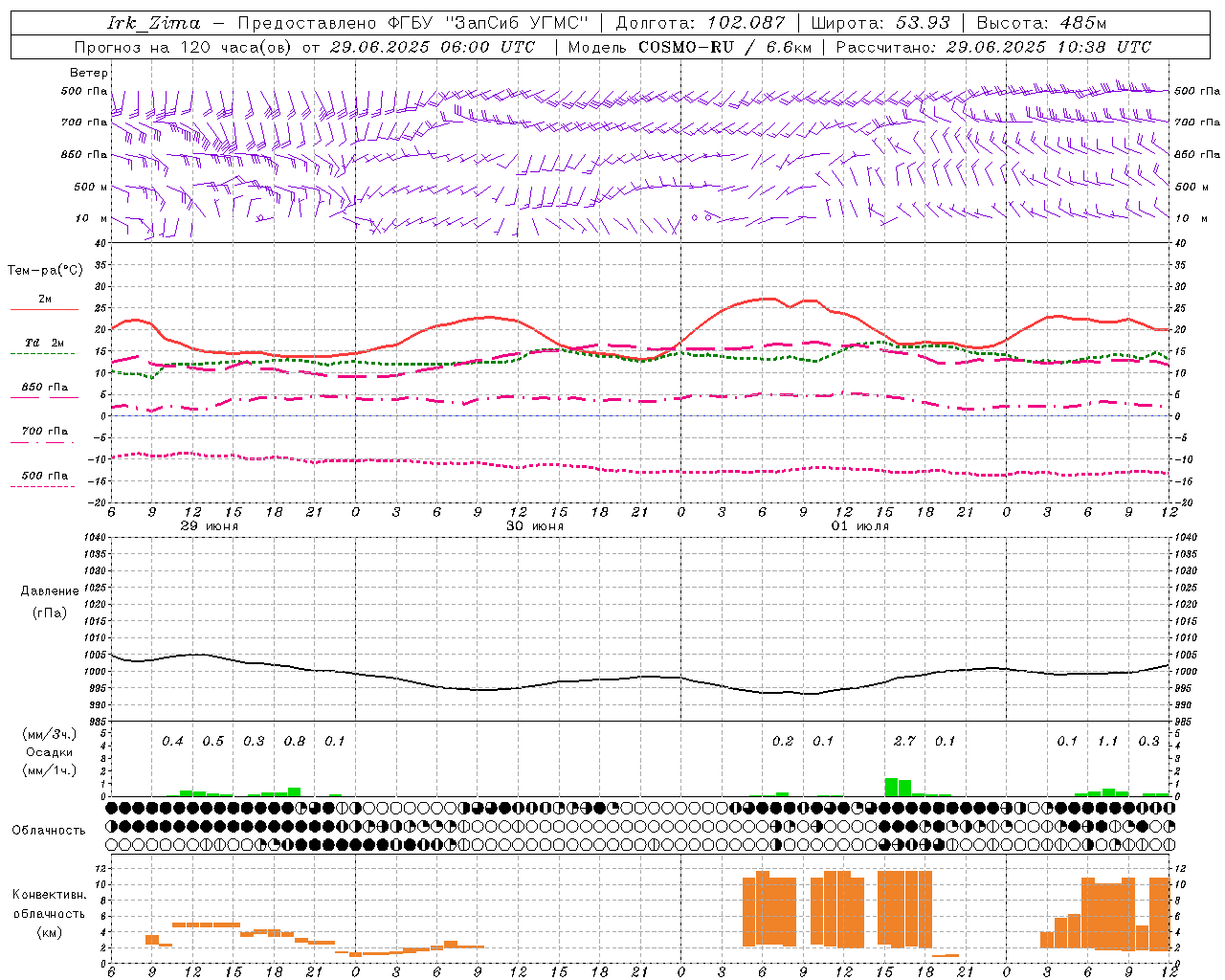Click the elevation label Высота: 485м
Screen dimensions: 1225x980
(x=1042, y=23)
